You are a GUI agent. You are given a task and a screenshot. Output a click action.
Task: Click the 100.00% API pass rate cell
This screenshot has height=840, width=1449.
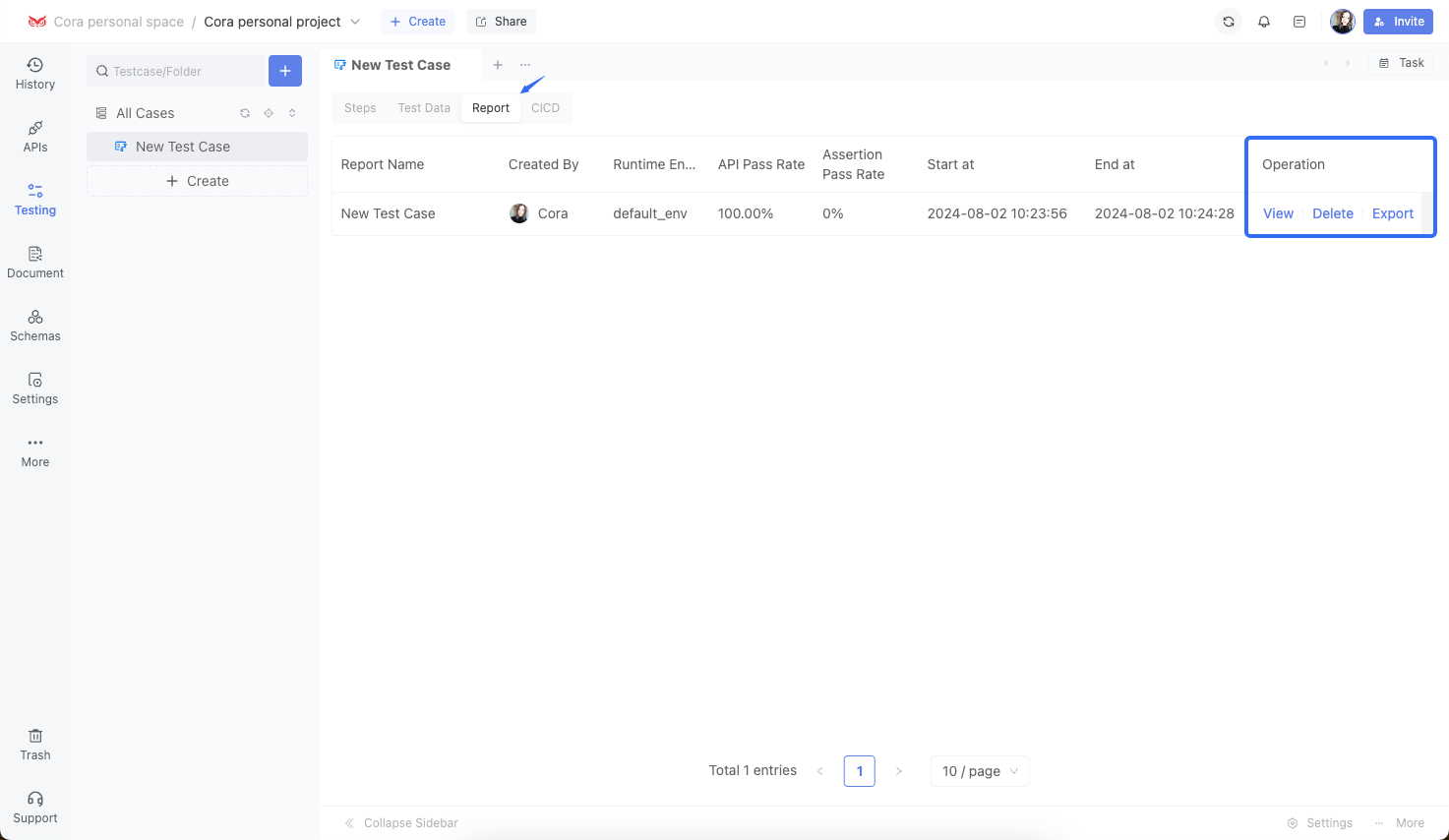746,213
